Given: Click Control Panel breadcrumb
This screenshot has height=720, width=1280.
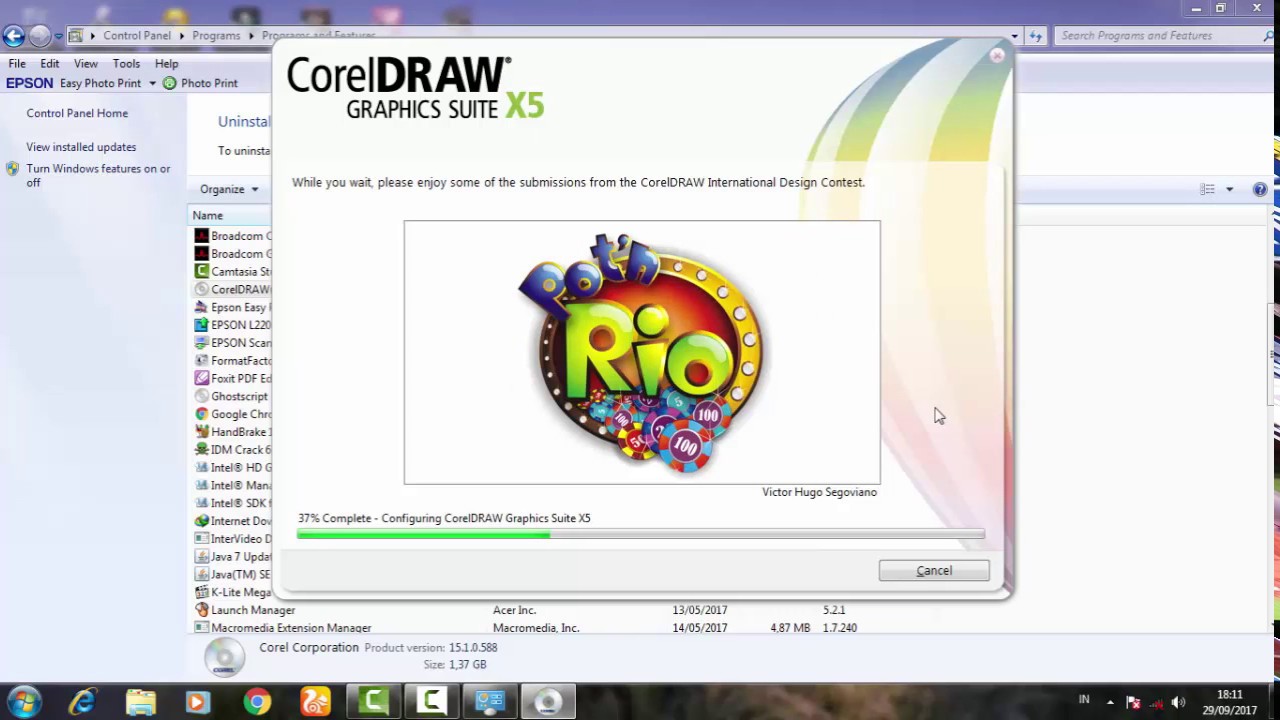Looking at the screenshot, I should [137, 36].
